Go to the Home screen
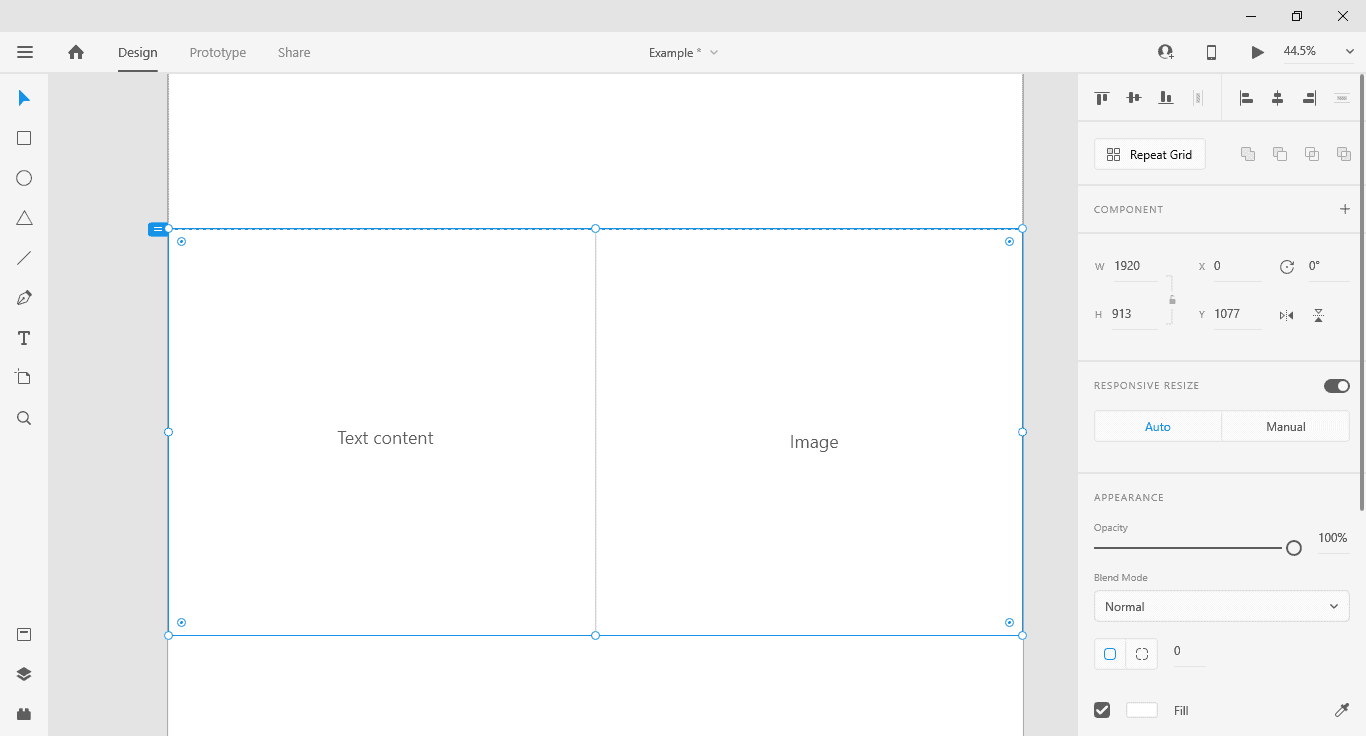Image resolution: width=1366 pixels, height=736 pixels. click(x=76, y=52)
